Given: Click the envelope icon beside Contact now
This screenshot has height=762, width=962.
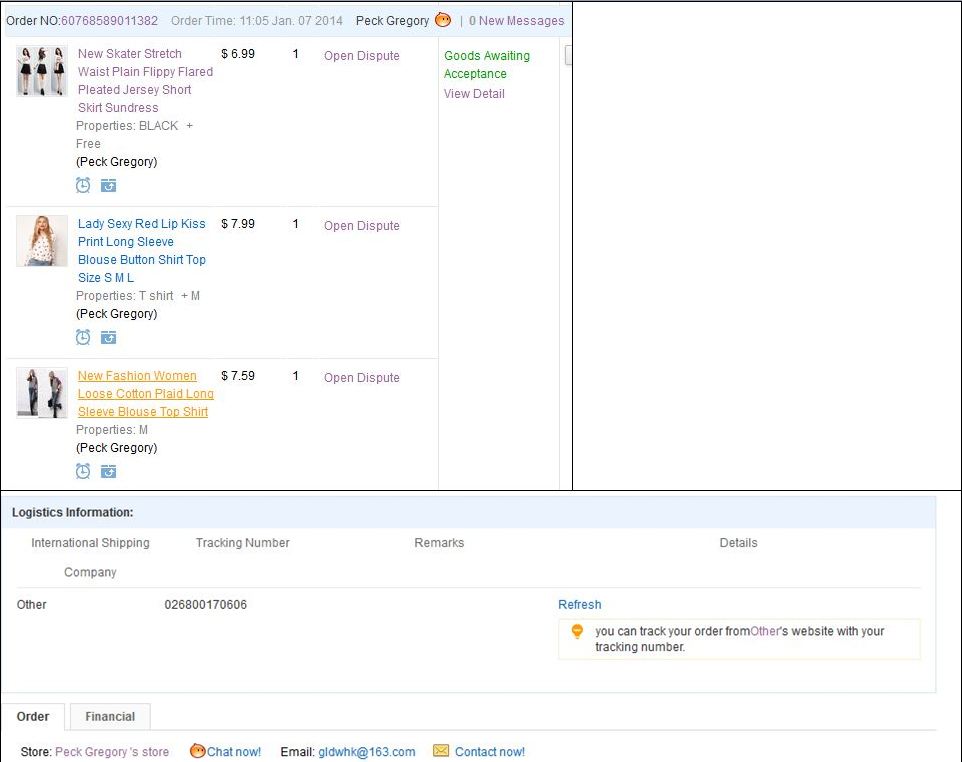Looking at the screenshot, I should [x=441, y=751].
